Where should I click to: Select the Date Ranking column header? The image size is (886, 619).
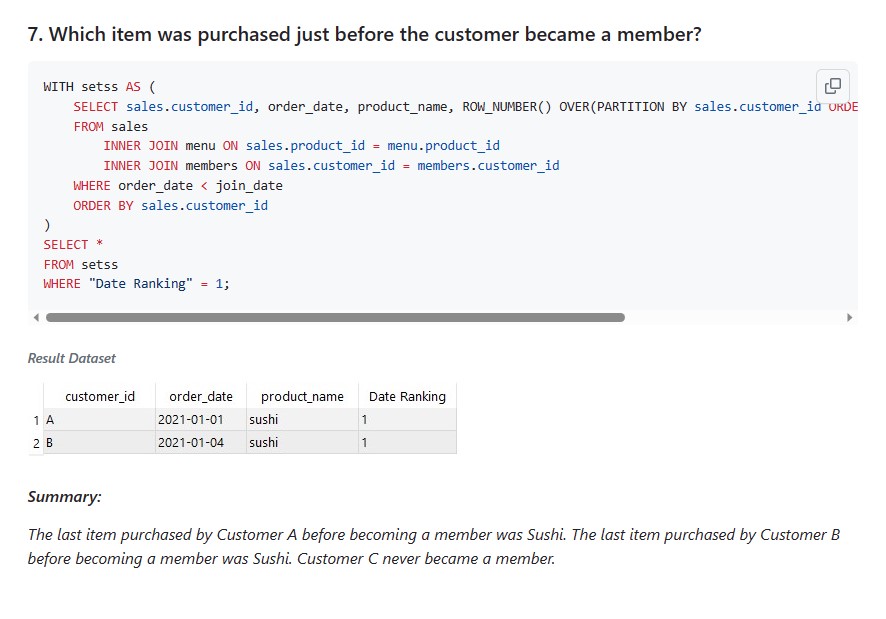click(x=407, y=396)
